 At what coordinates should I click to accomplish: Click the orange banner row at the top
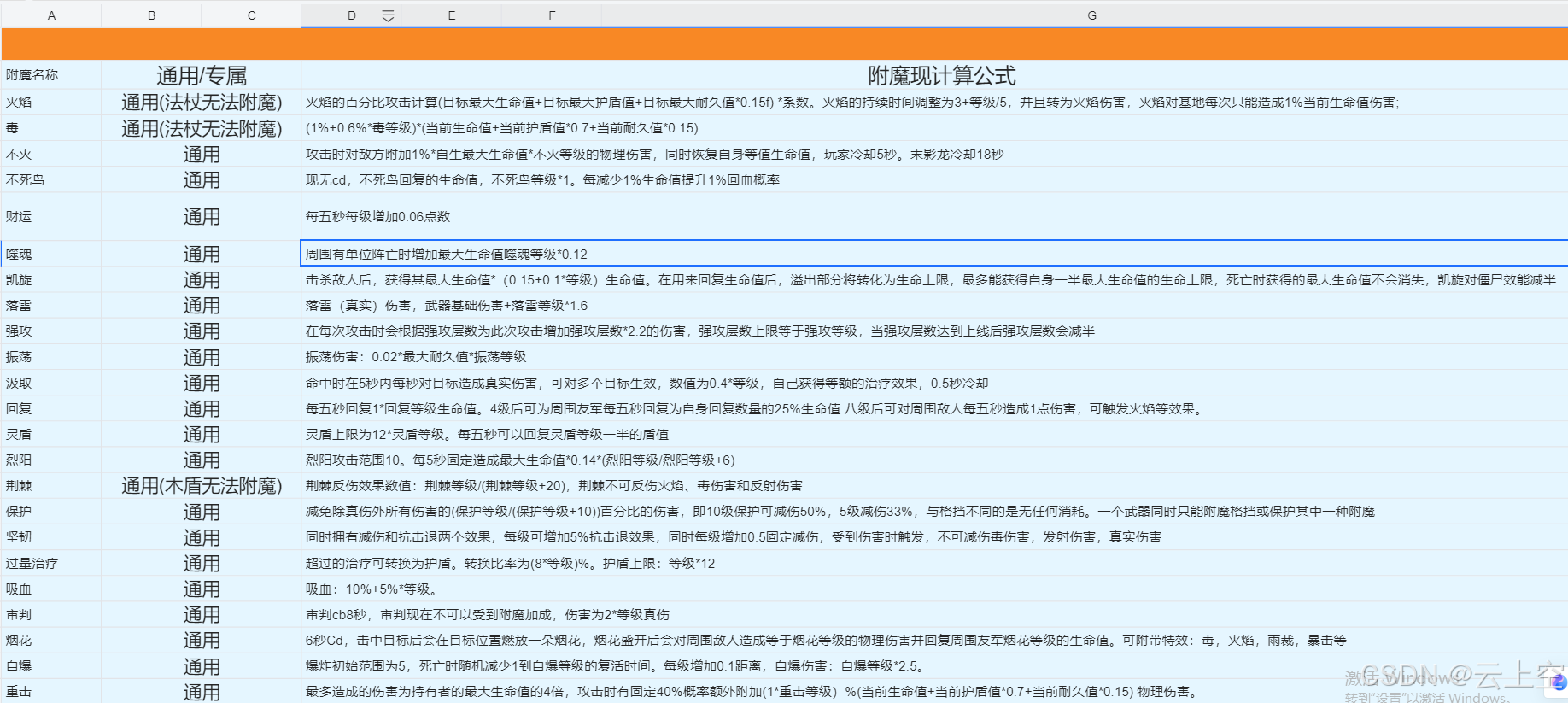tap(784, 44)
